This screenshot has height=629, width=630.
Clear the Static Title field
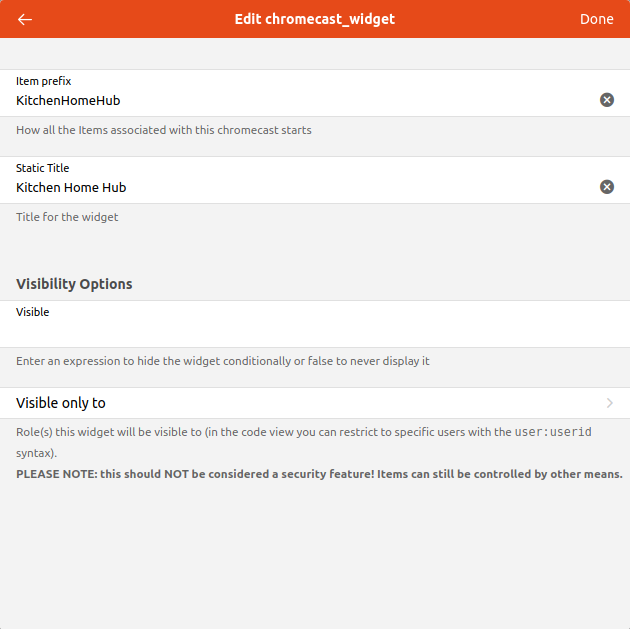606,187
